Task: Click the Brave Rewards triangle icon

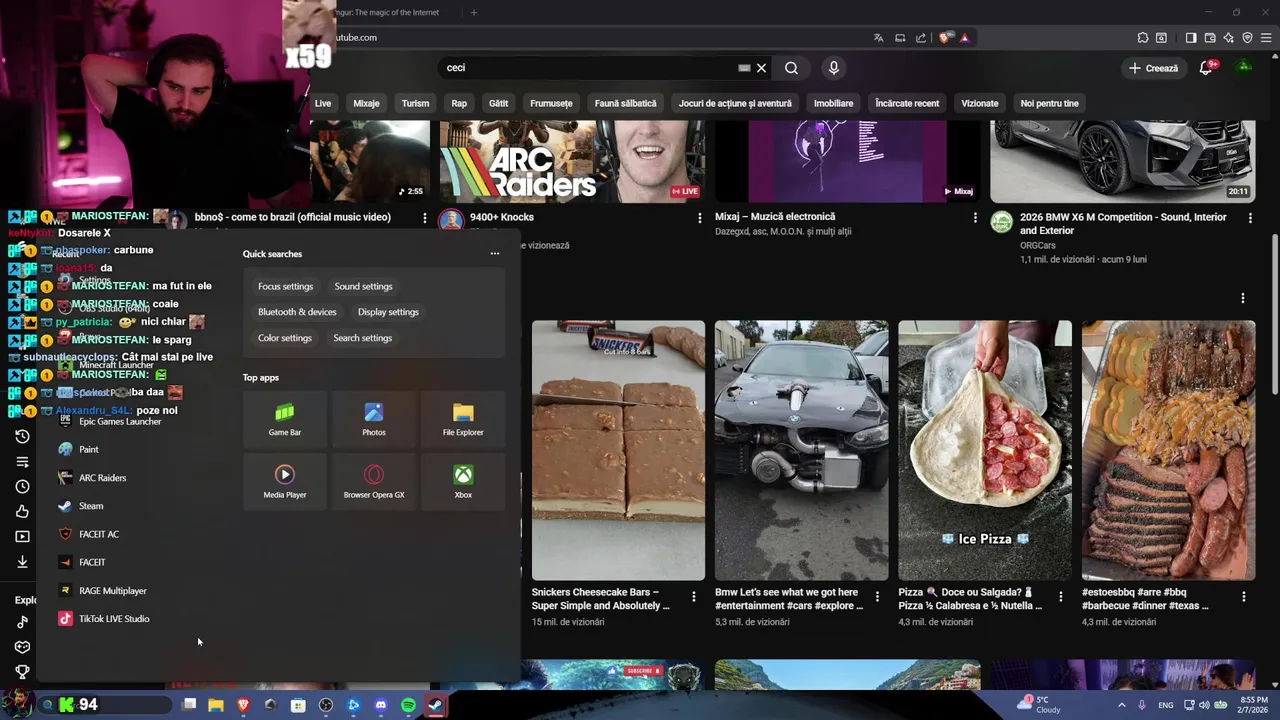Action: click(x=964, y=38)
